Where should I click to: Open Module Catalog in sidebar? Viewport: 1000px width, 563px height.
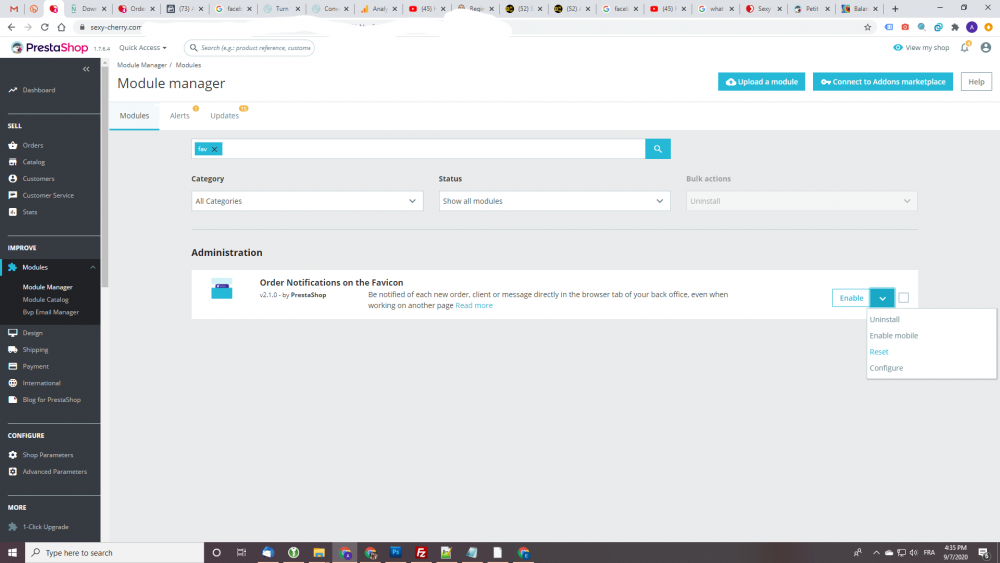45,300
